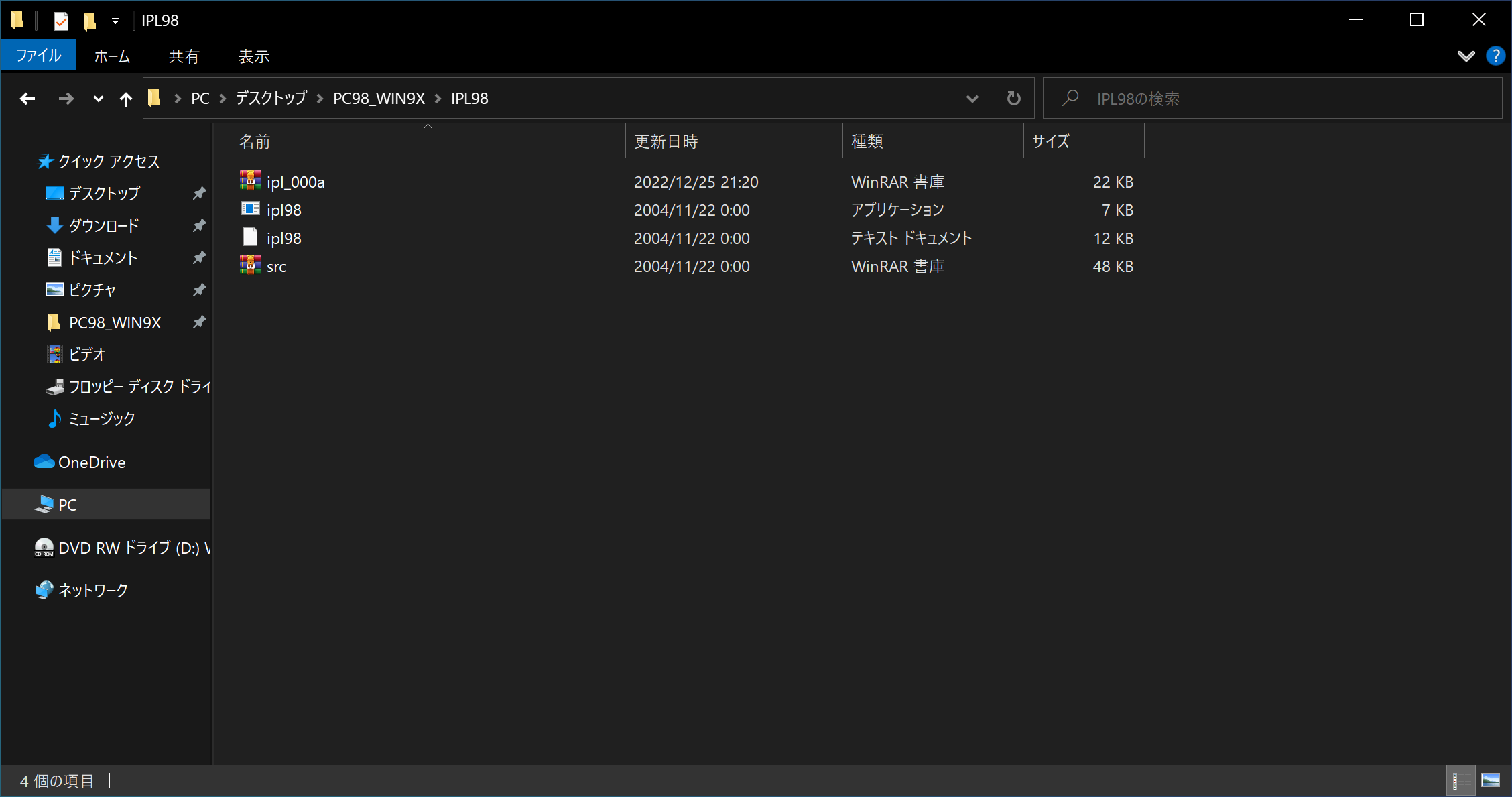Click the up one level arrow
Image resolution: width=1512 pixels, height=797 pixels.
pos(125,99)
